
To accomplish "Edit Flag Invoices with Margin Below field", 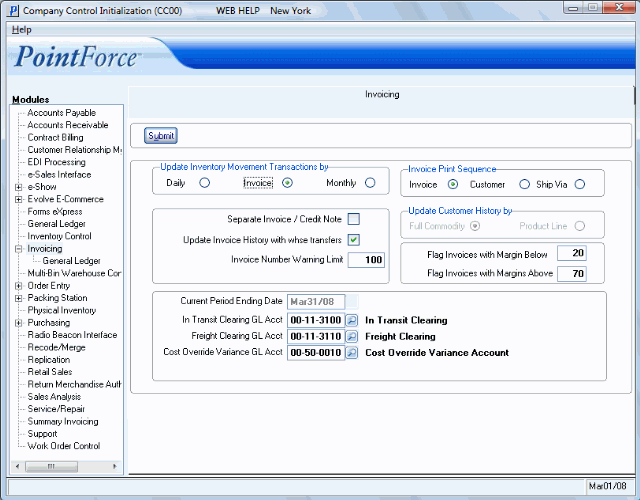I will (571, 253).
